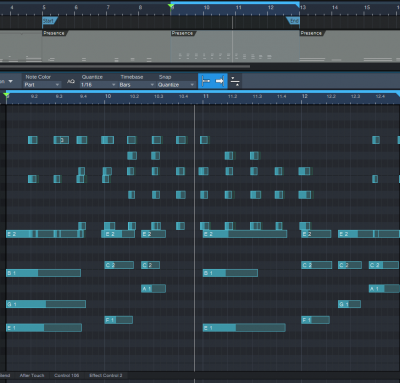Open the Action menu arrow left of Note Color
400x383 pixels.
(10, 81)
